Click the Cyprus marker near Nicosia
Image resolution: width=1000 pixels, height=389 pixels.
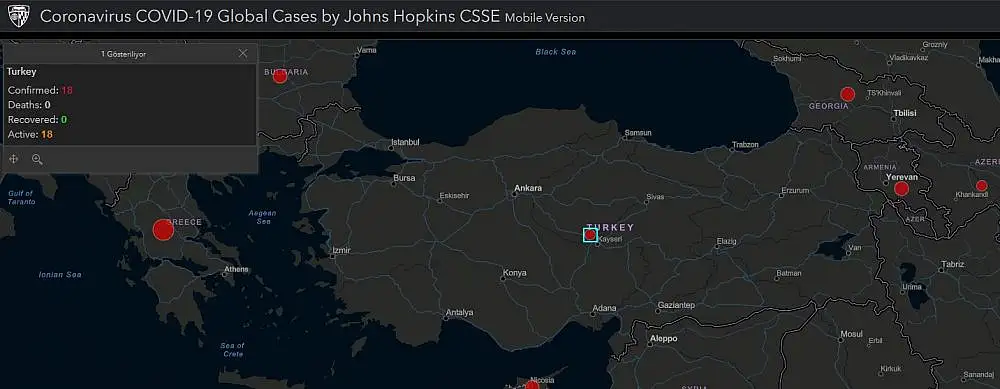click(532, 385)
